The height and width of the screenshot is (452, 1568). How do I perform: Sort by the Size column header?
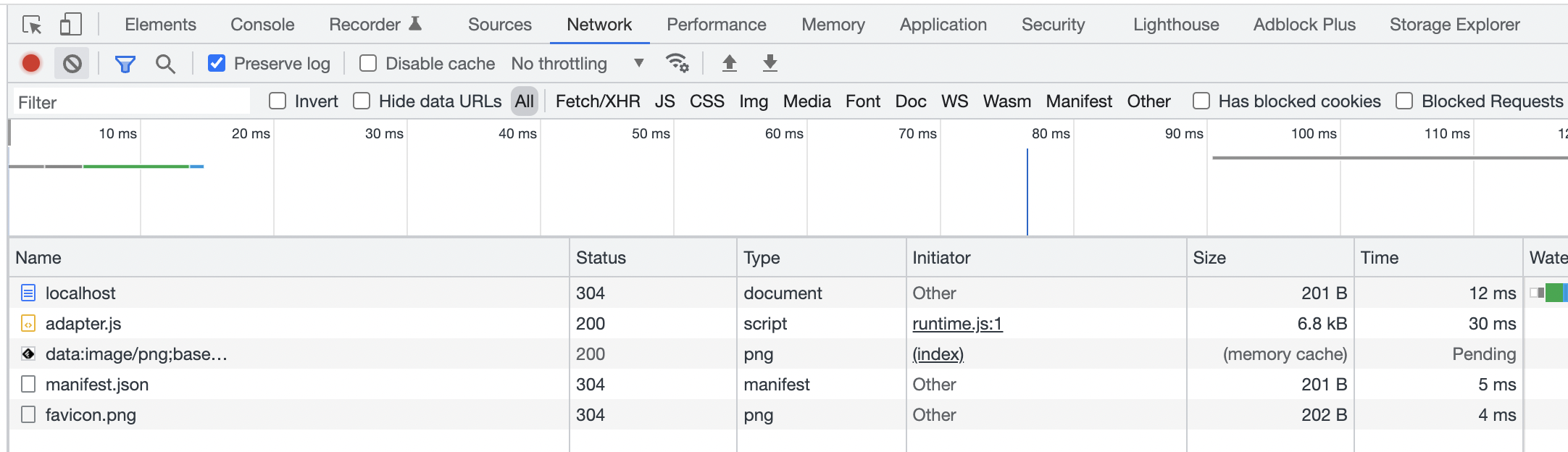(x=1270, y=258)
